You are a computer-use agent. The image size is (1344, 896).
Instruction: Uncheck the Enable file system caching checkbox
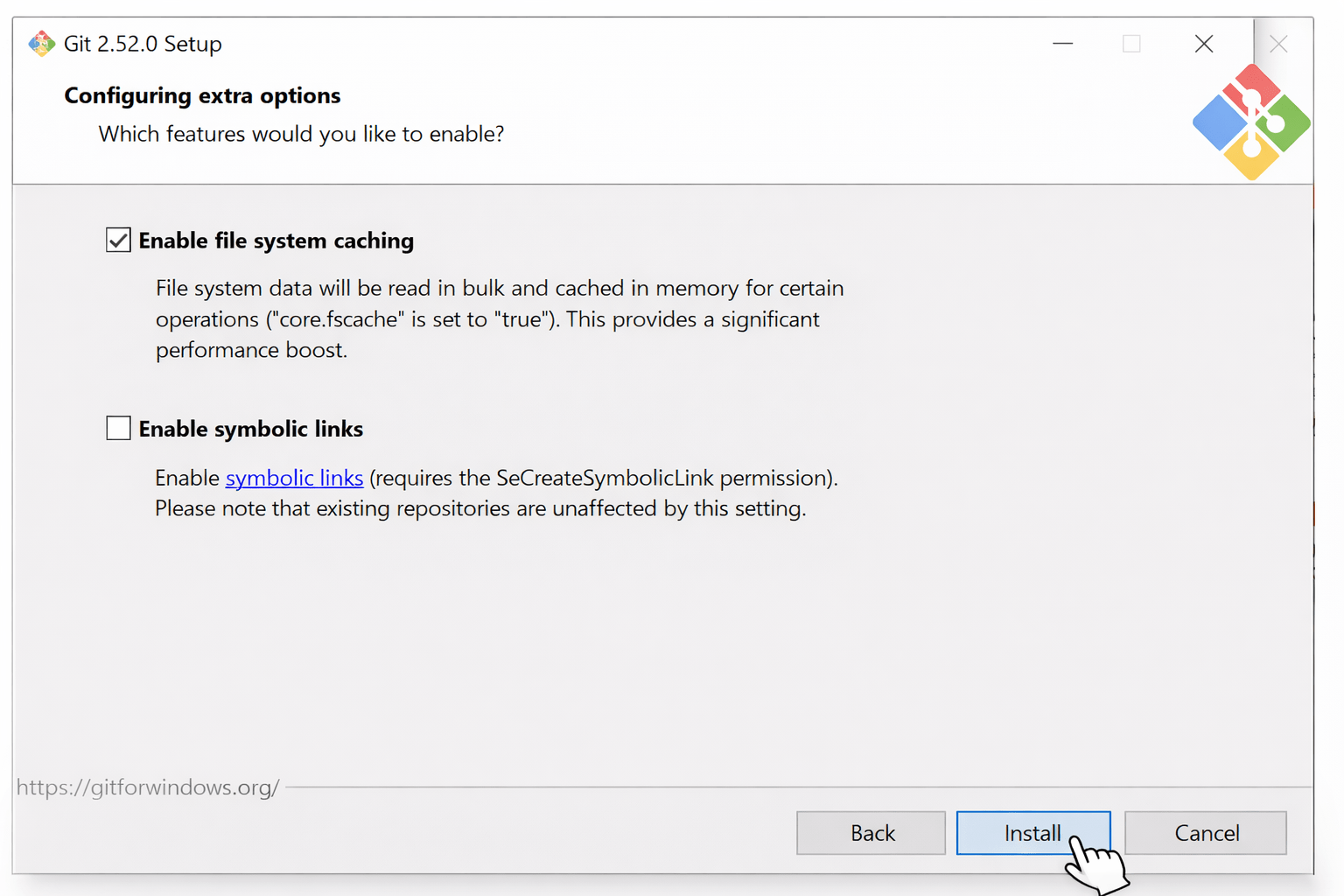point(118,240)
